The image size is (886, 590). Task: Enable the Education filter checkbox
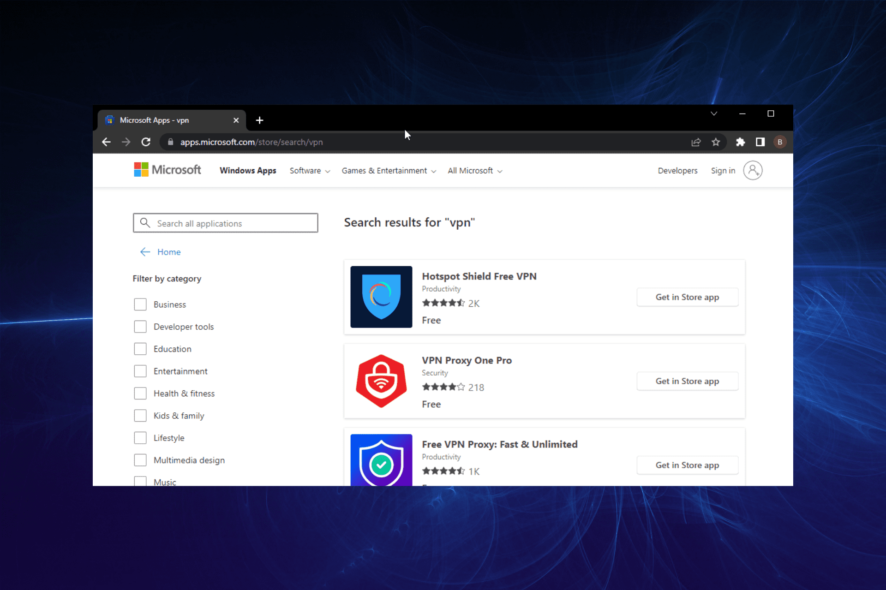(140, 349)
